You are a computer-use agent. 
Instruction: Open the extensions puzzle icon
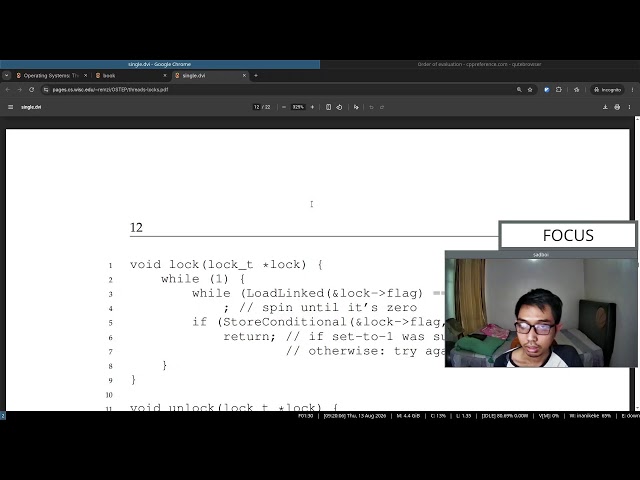(x=559, y=89)
